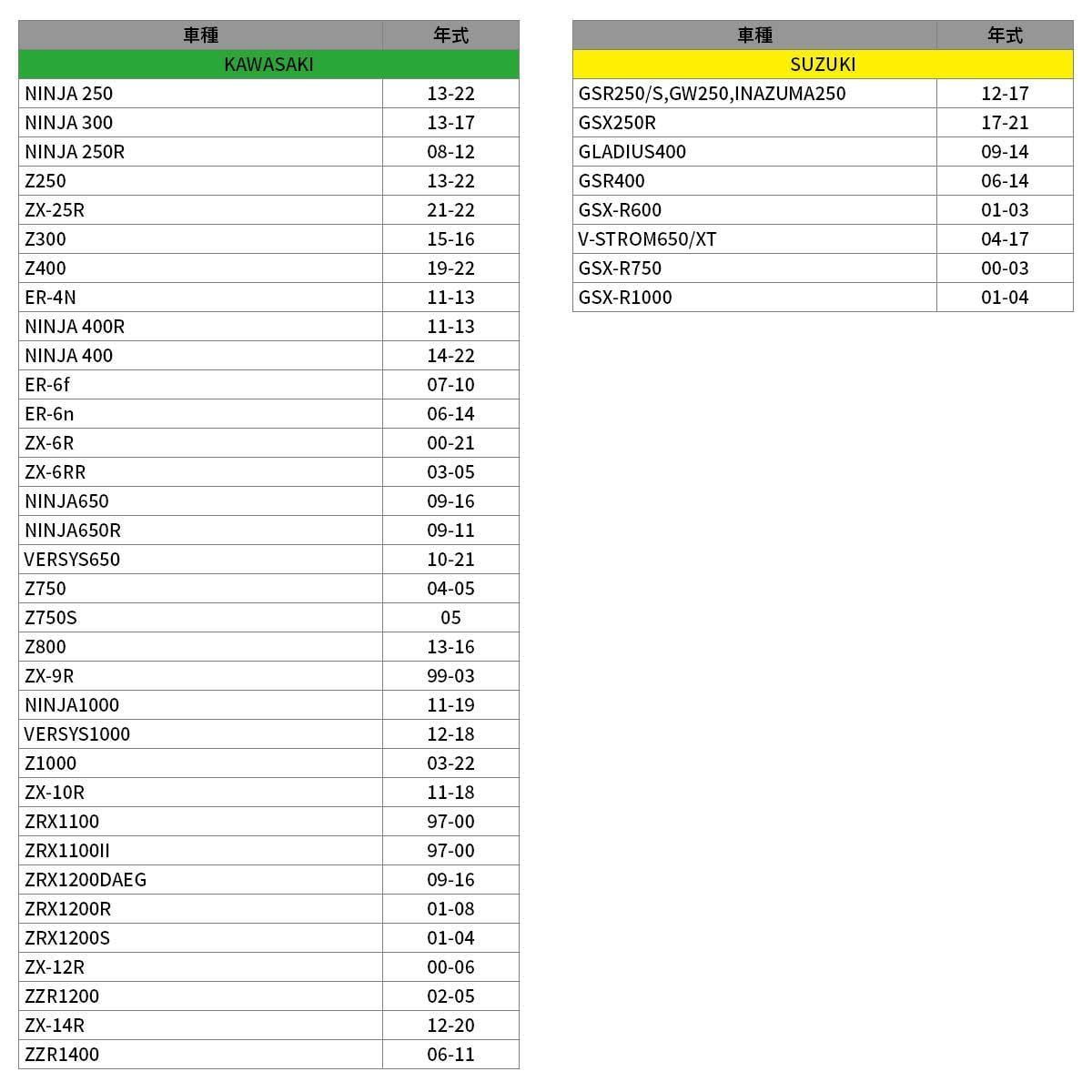Select the ZX-25R model cell
This screenshot has height=1092, width=1092.
pos(200,210)
